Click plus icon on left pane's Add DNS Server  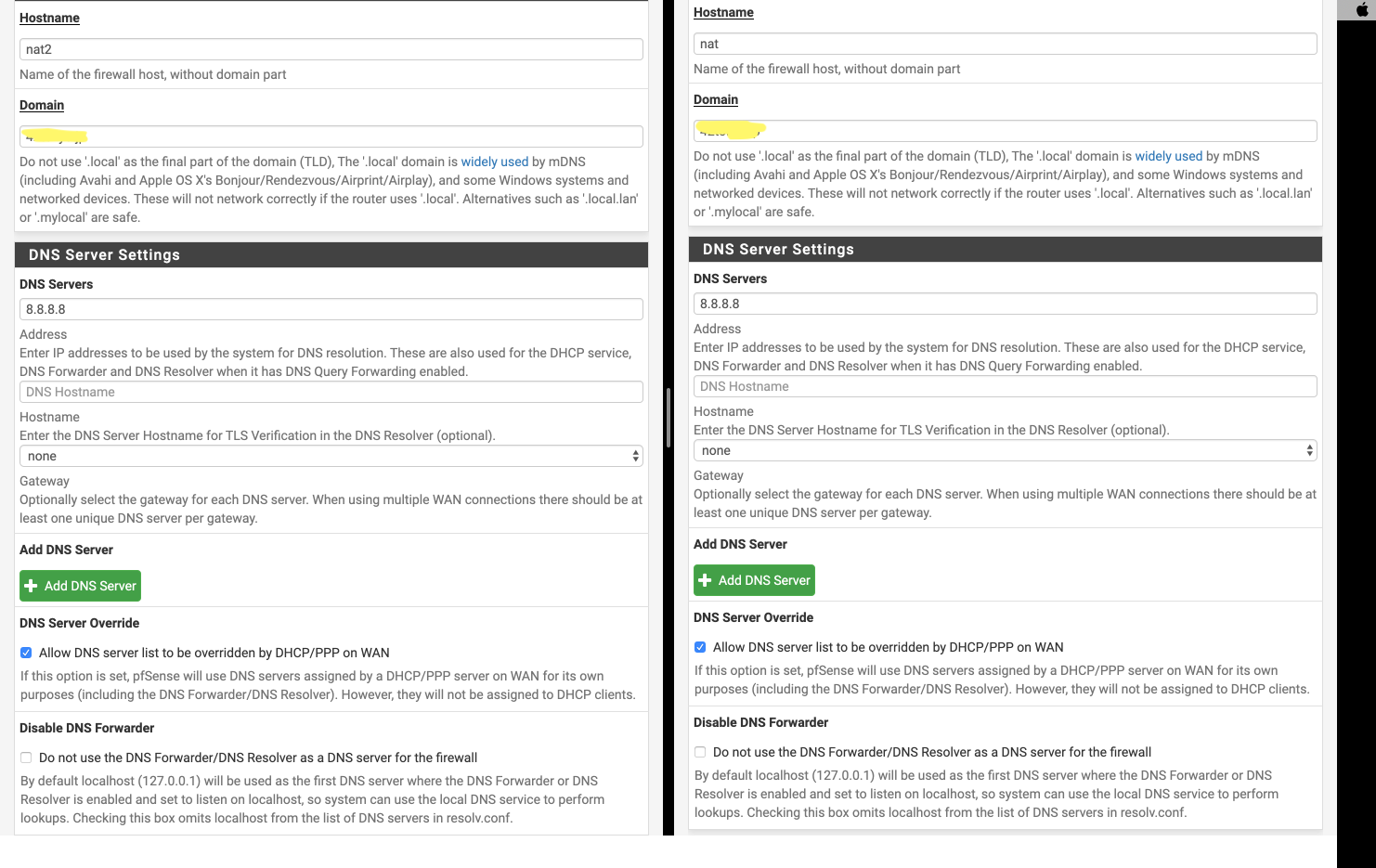pos(32,586)
